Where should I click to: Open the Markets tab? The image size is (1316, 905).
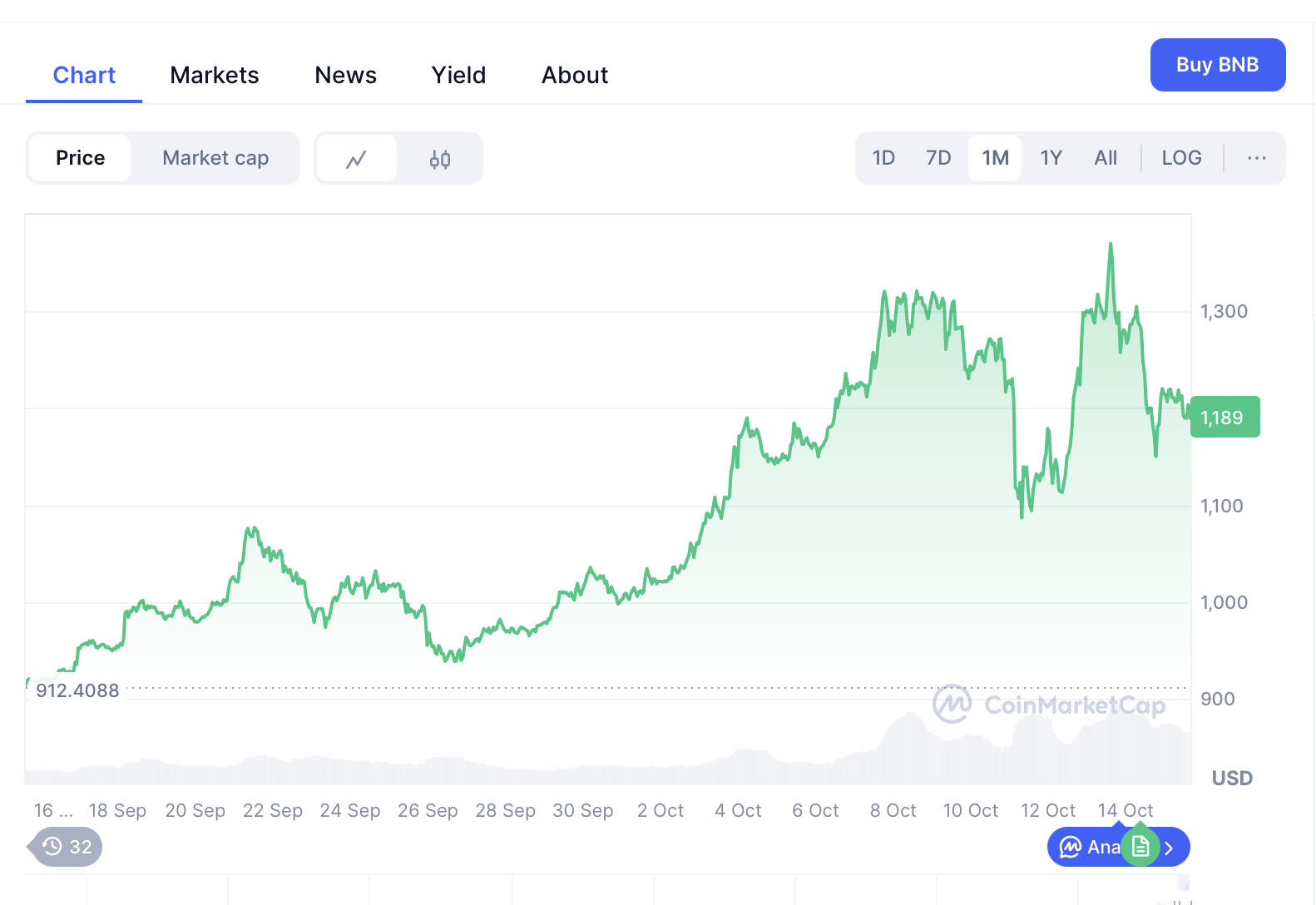214,75
